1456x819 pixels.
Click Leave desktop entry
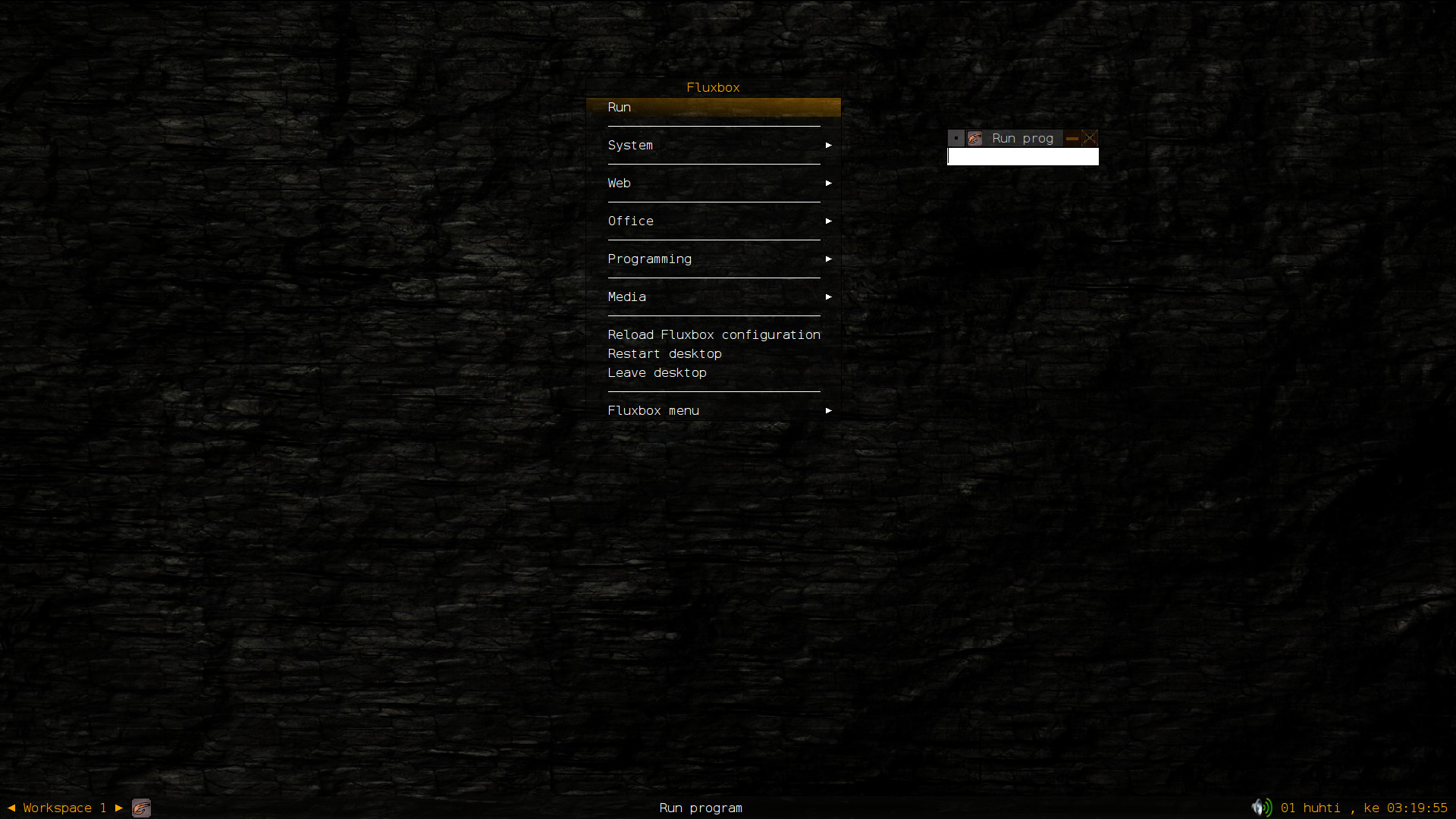click(713, 372)
